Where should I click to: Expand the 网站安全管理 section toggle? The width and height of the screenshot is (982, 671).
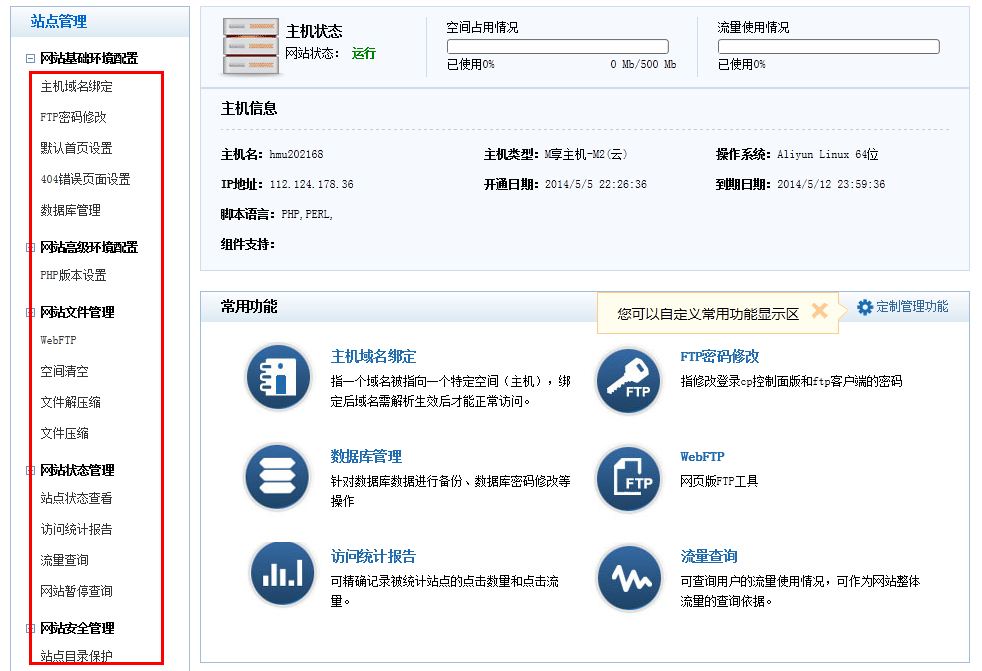click(x=30, y=628)
